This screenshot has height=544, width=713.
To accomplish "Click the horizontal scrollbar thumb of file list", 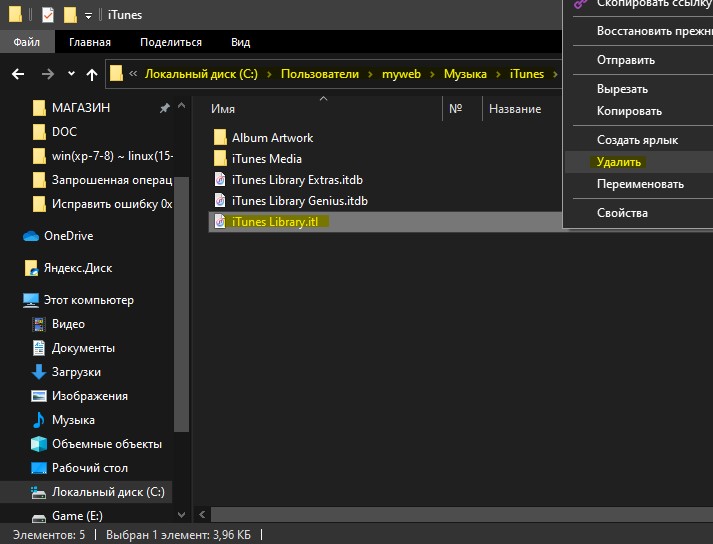I will tap(462, 515).
